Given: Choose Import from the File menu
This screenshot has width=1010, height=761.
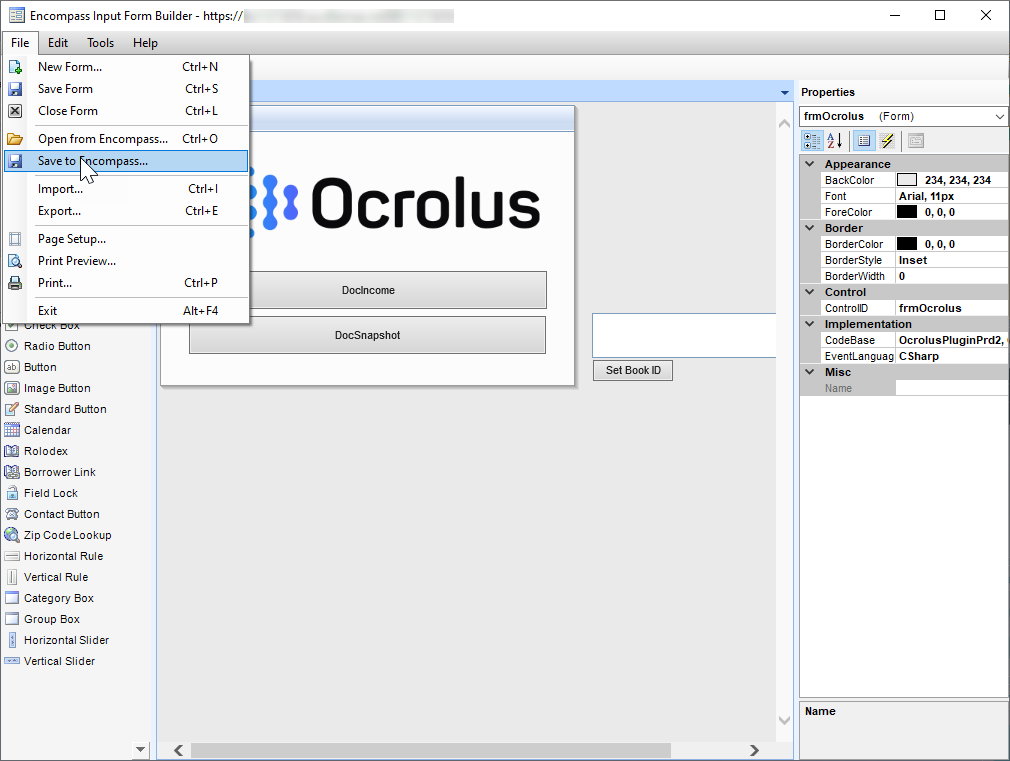Looking at the screenshot, I should tap(126, 189).
